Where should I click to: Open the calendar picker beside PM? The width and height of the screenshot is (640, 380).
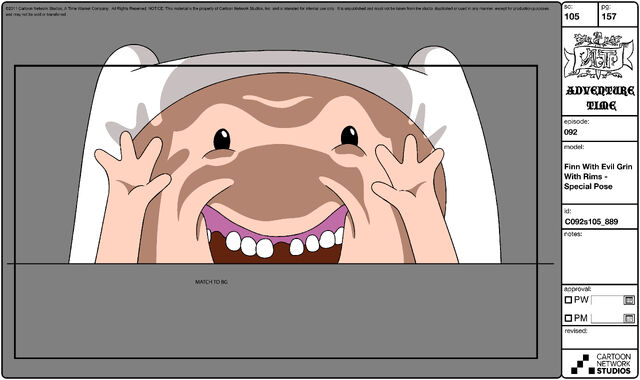tap(629, 318)
